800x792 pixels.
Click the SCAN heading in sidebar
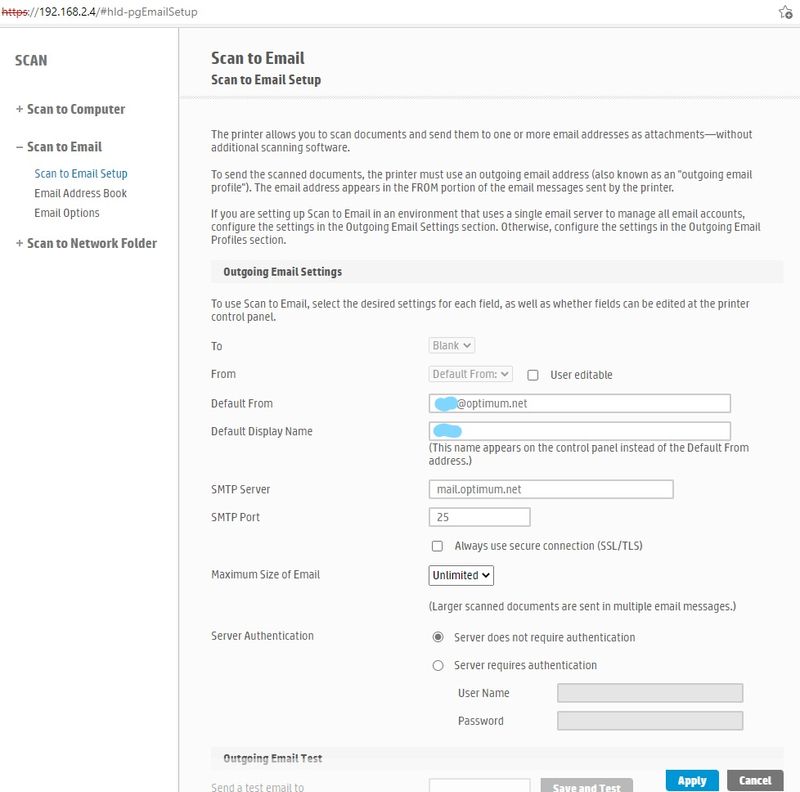pyautogui.click(x=30, y=60)
